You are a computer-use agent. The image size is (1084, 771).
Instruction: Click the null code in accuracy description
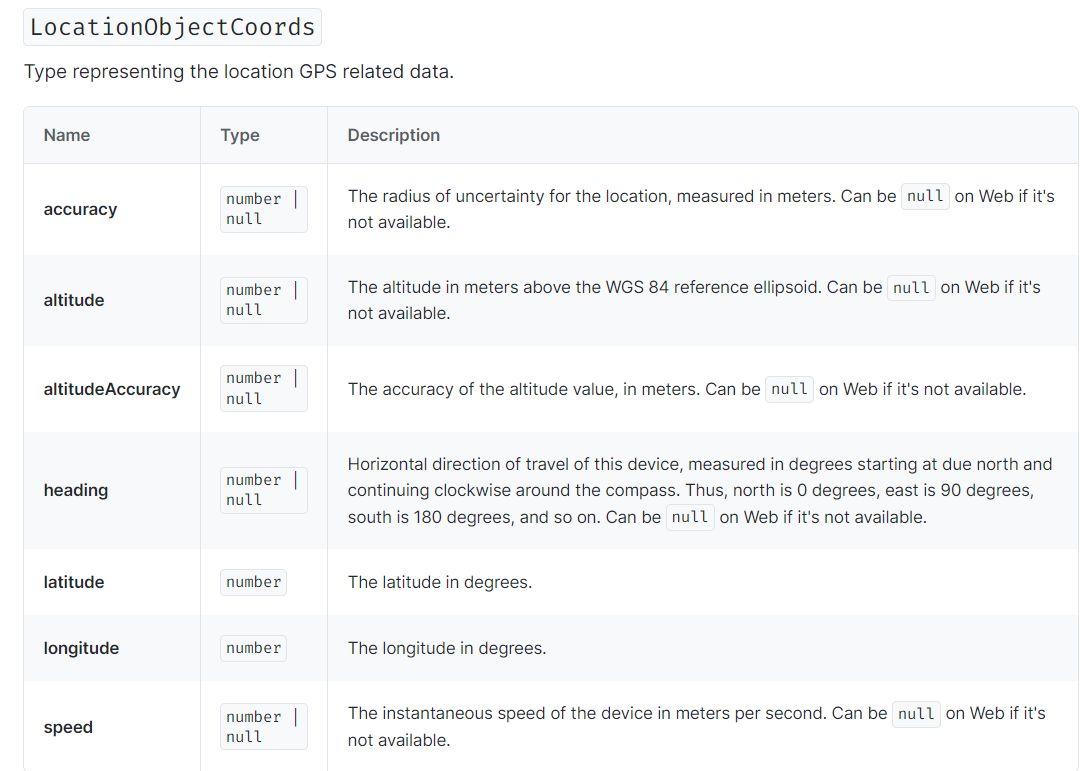(925, 196)
